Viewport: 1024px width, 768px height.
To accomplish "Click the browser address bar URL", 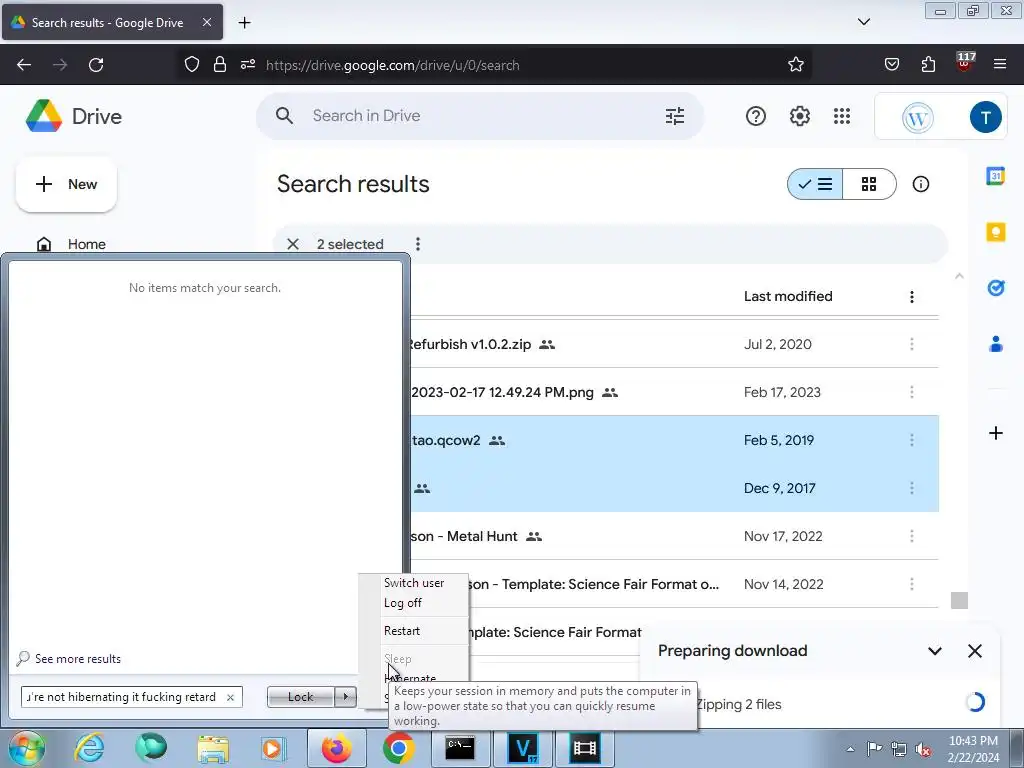I will (392, 65).
